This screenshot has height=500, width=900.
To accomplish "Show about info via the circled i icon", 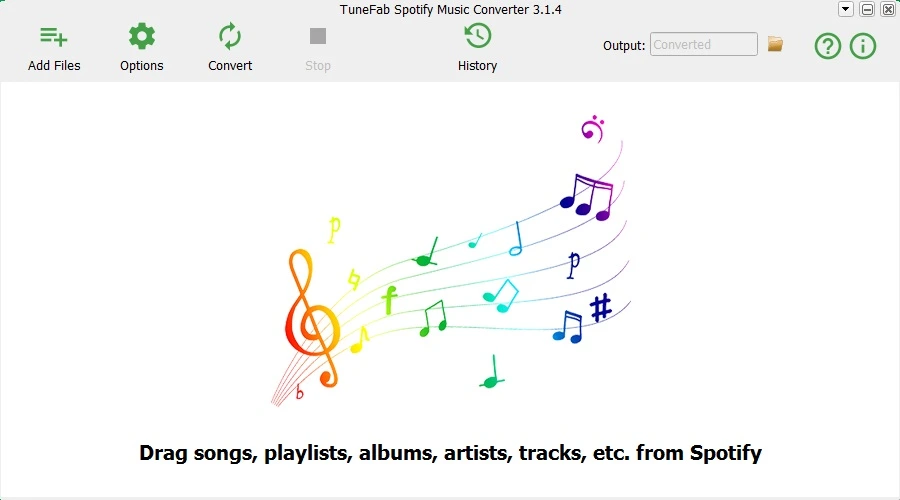I will tap(863, 46).
